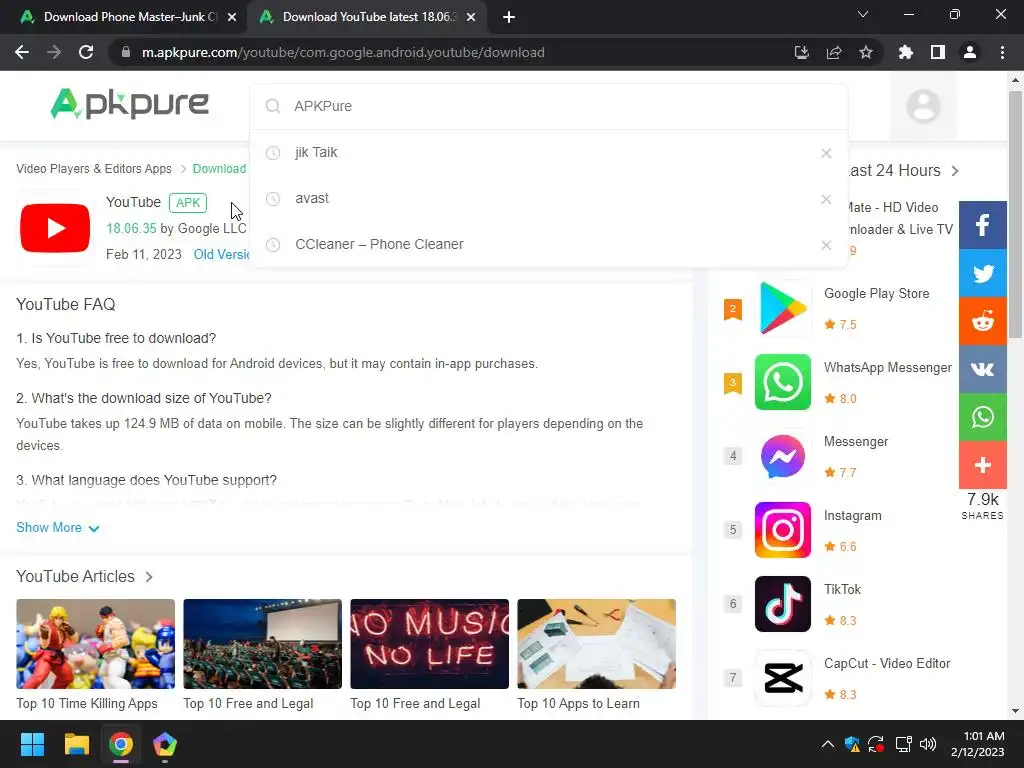
Task: Open the Messenger app icon
Action: click(x=782, y=456)
